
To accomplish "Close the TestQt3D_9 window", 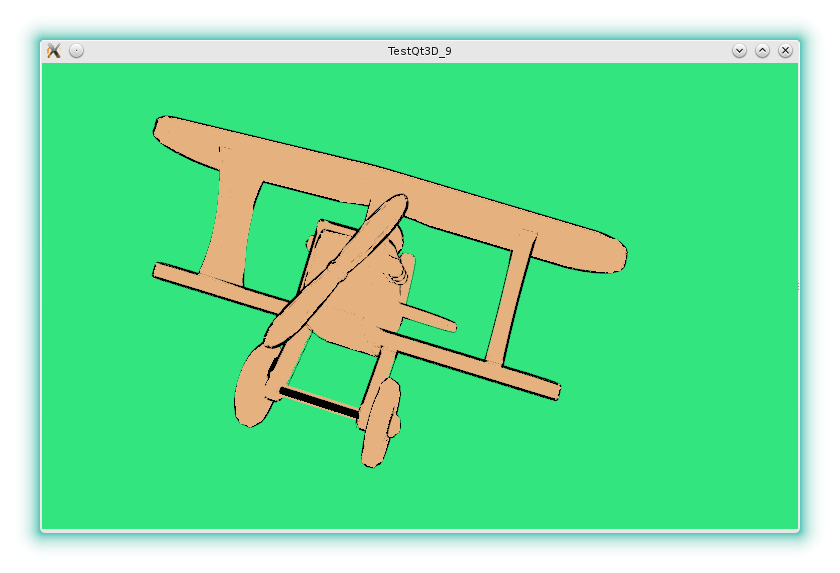I will 785,51.
